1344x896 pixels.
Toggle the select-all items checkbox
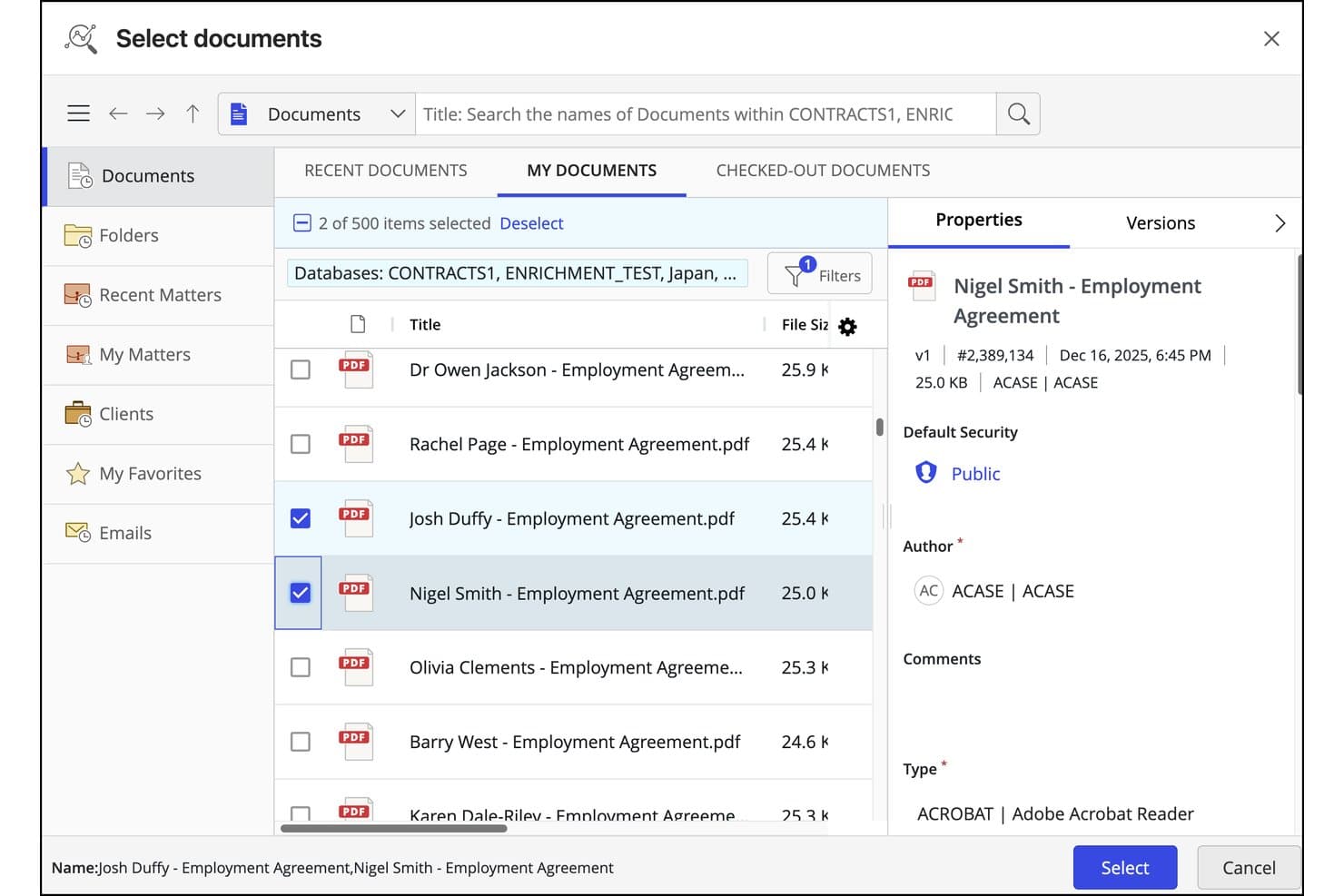coord(302,223)
